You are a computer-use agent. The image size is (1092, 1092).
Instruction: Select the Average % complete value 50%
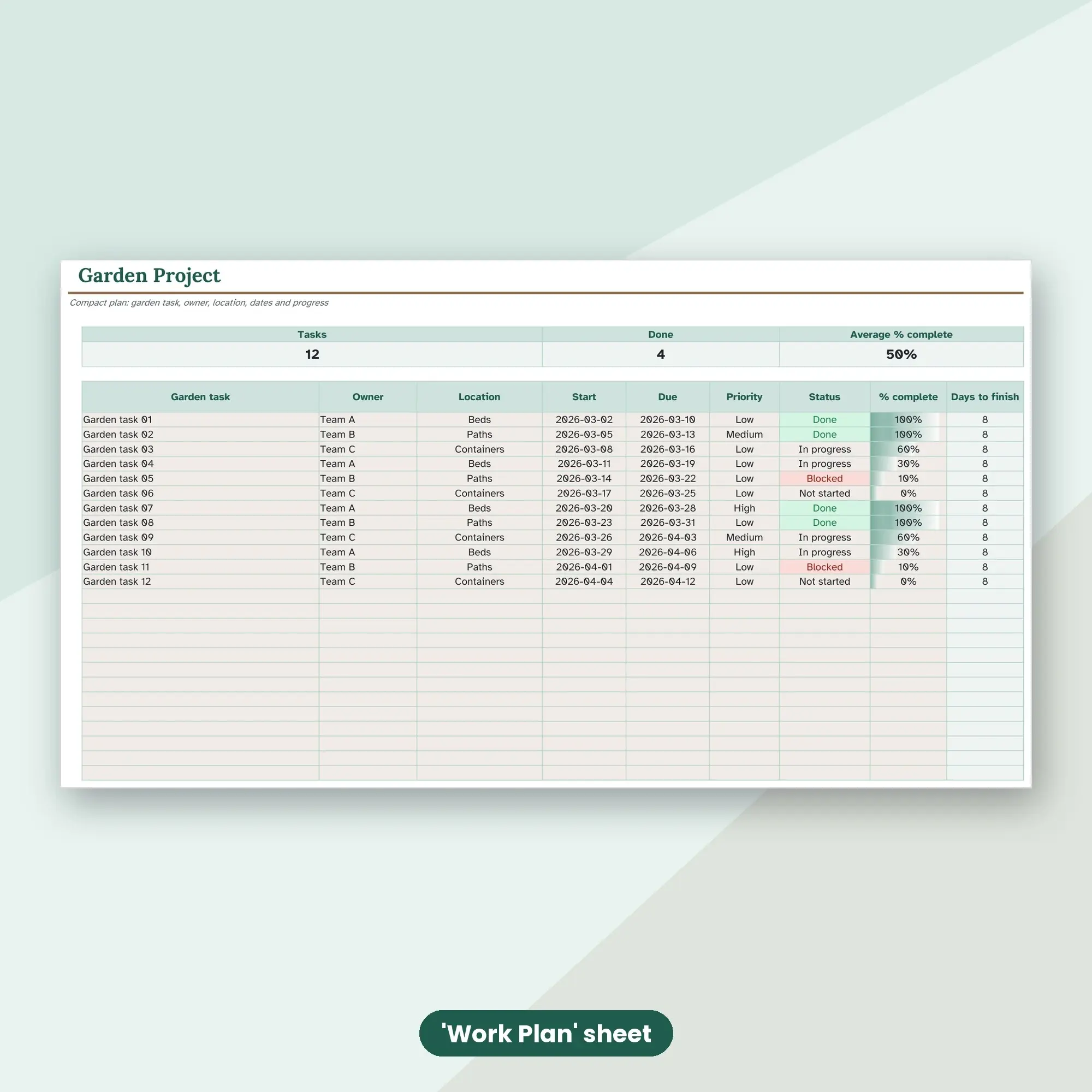click(x=901, y=354)
